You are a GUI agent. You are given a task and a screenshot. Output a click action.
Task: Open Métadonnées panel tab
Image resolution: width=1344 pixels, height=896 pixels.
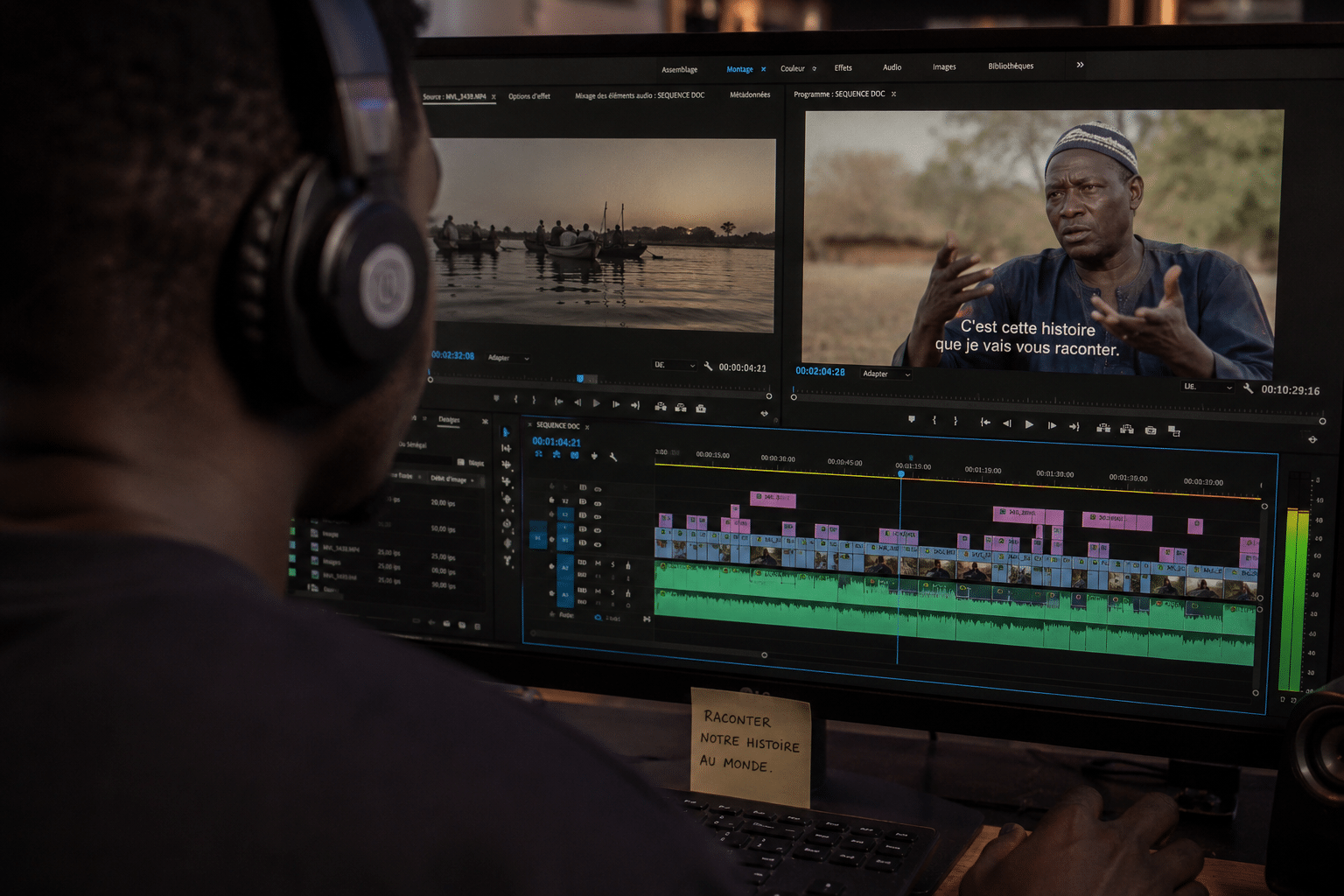click(x=750, y=94)
